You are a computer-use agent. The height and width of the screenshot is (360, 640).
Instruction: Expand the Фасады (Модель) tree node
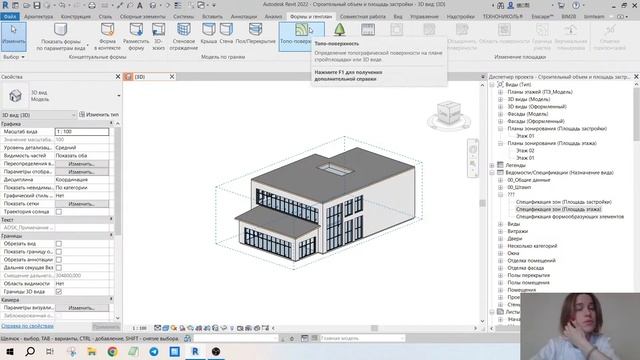pos(500,114)
